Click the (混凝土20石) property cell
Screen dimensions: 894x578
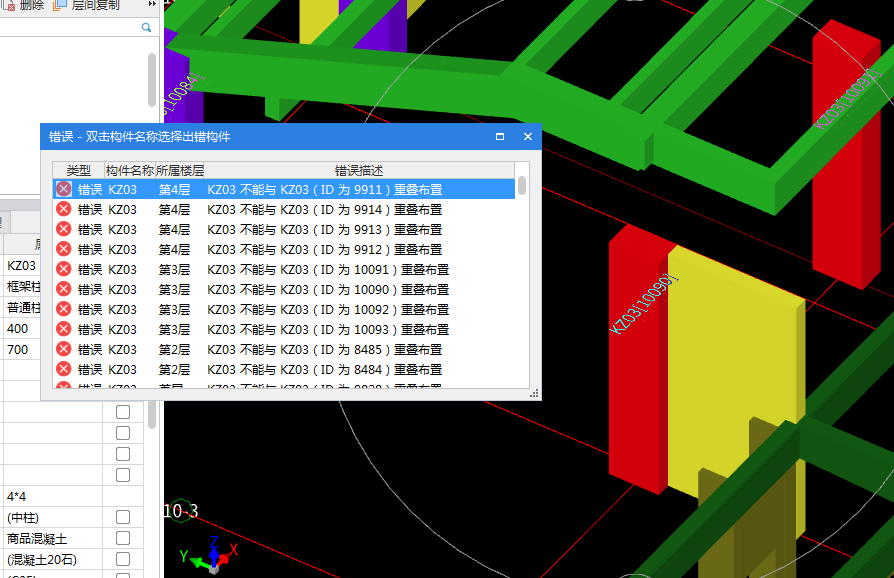[x=52, y=560]
